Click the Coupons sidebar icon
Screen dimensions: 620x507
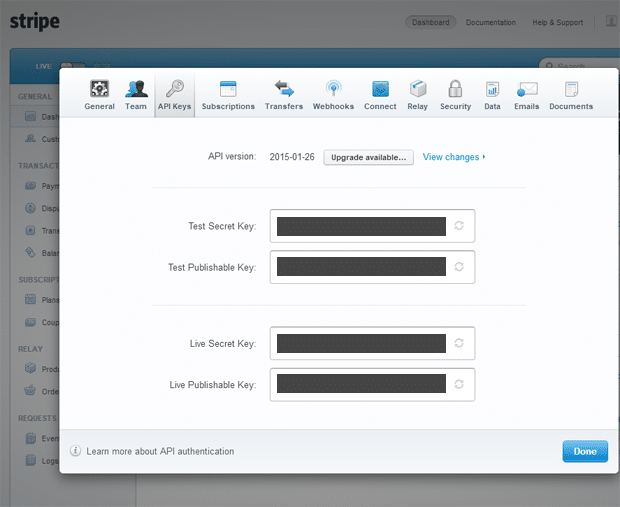(30, 322)
